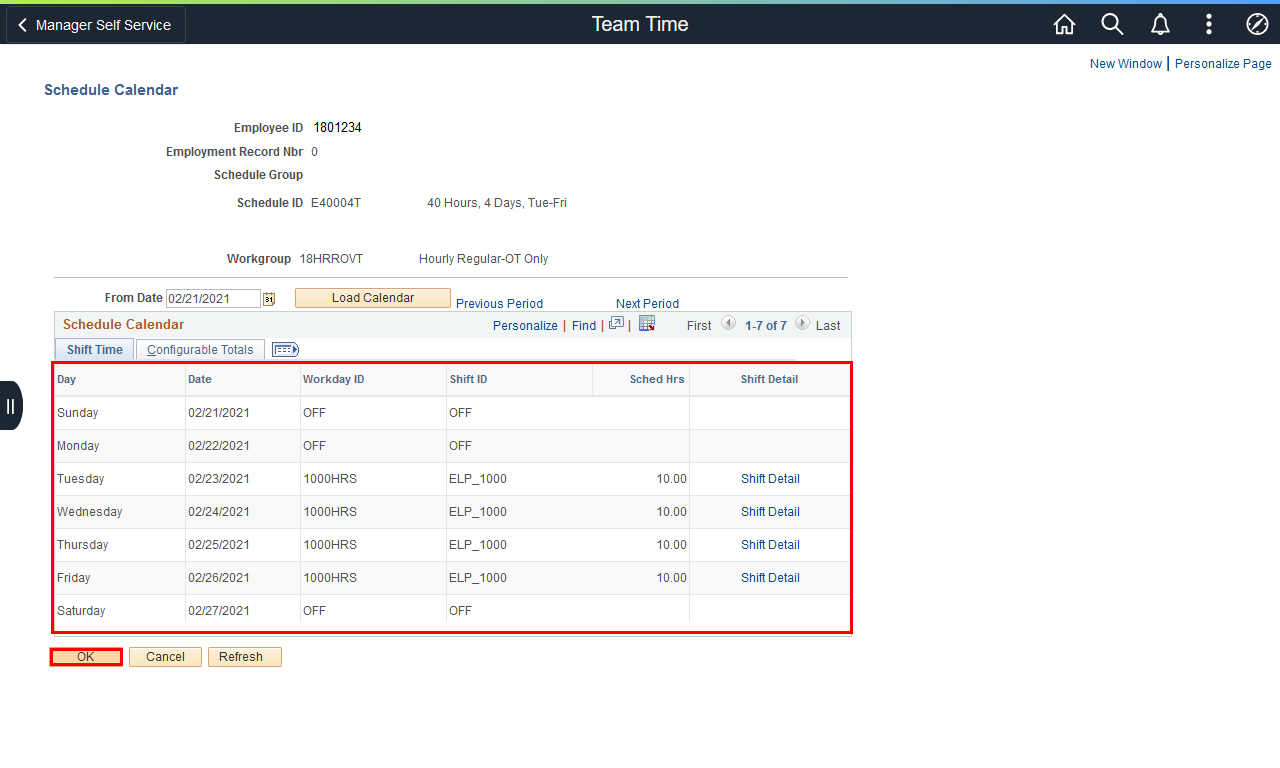This screenshot has height=768, width=1280.
Task: Click the Schedule Calendar page heading
Action: (x=111, y=90)
